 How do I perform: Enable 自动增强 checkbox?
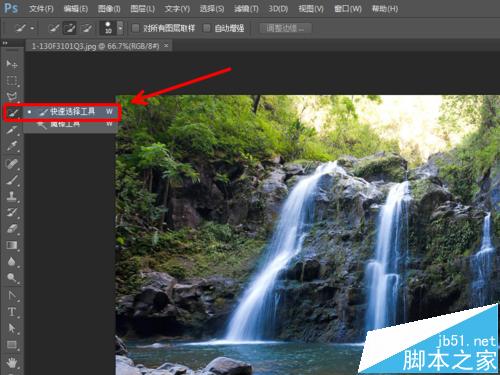[207, 28]
